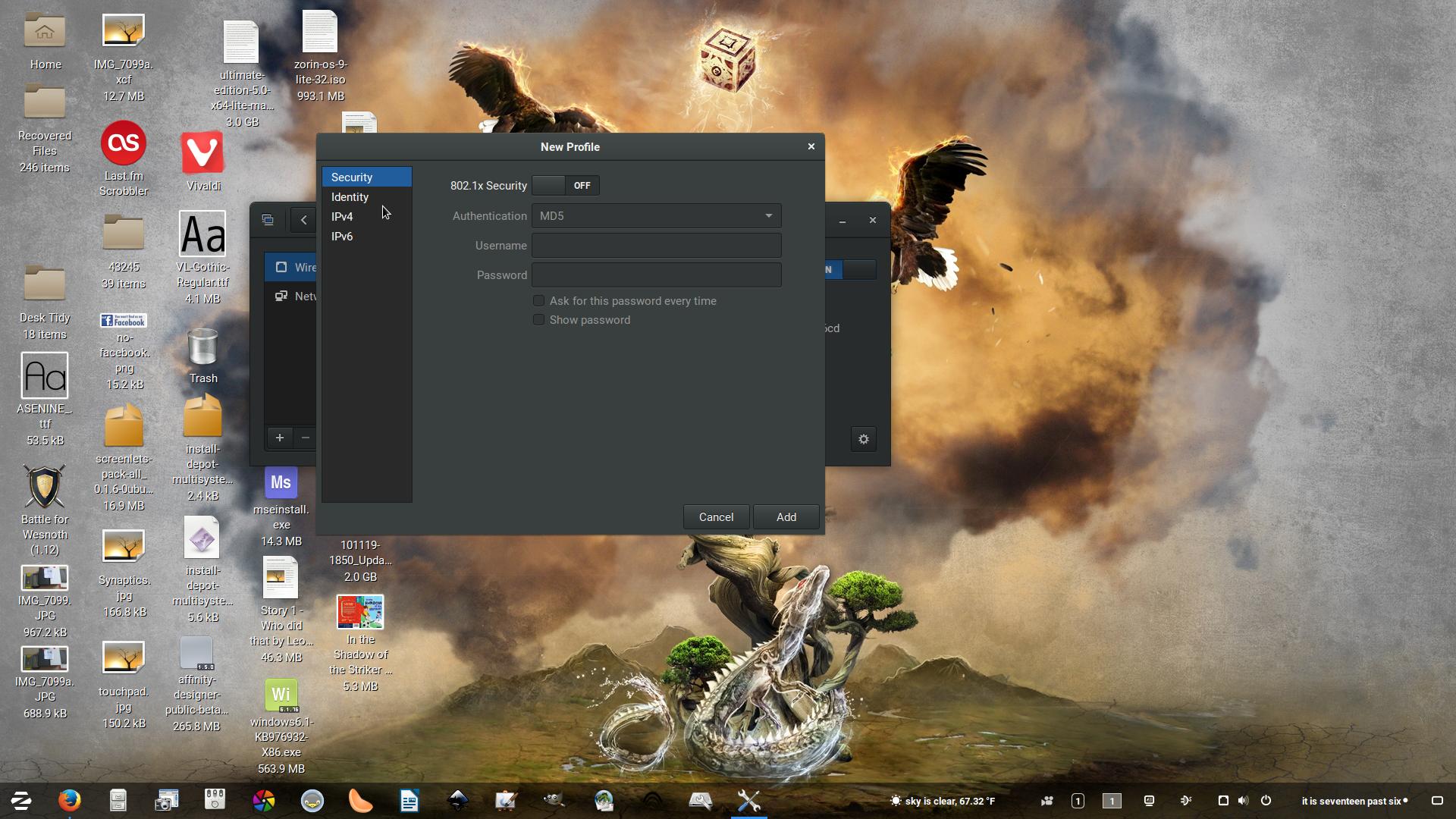Click the Add button to confirm profile
Image resolution: width=1456 pixels, height=819 pixels.
[x=786, y=517]
